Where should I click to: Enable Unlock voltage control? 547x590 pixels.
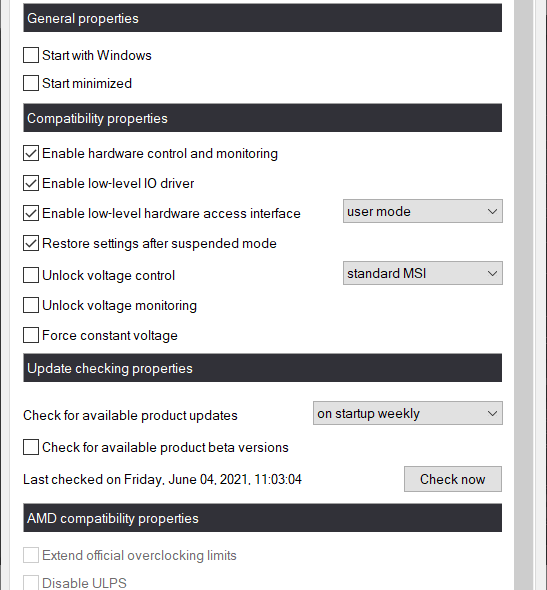31,275
